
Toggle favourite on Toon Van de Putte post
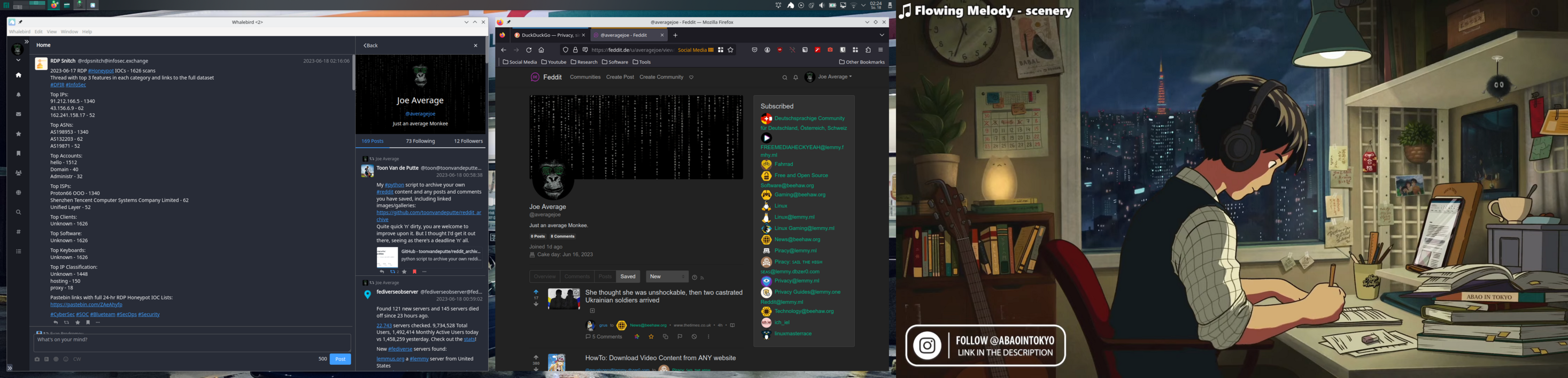(404, 272)
